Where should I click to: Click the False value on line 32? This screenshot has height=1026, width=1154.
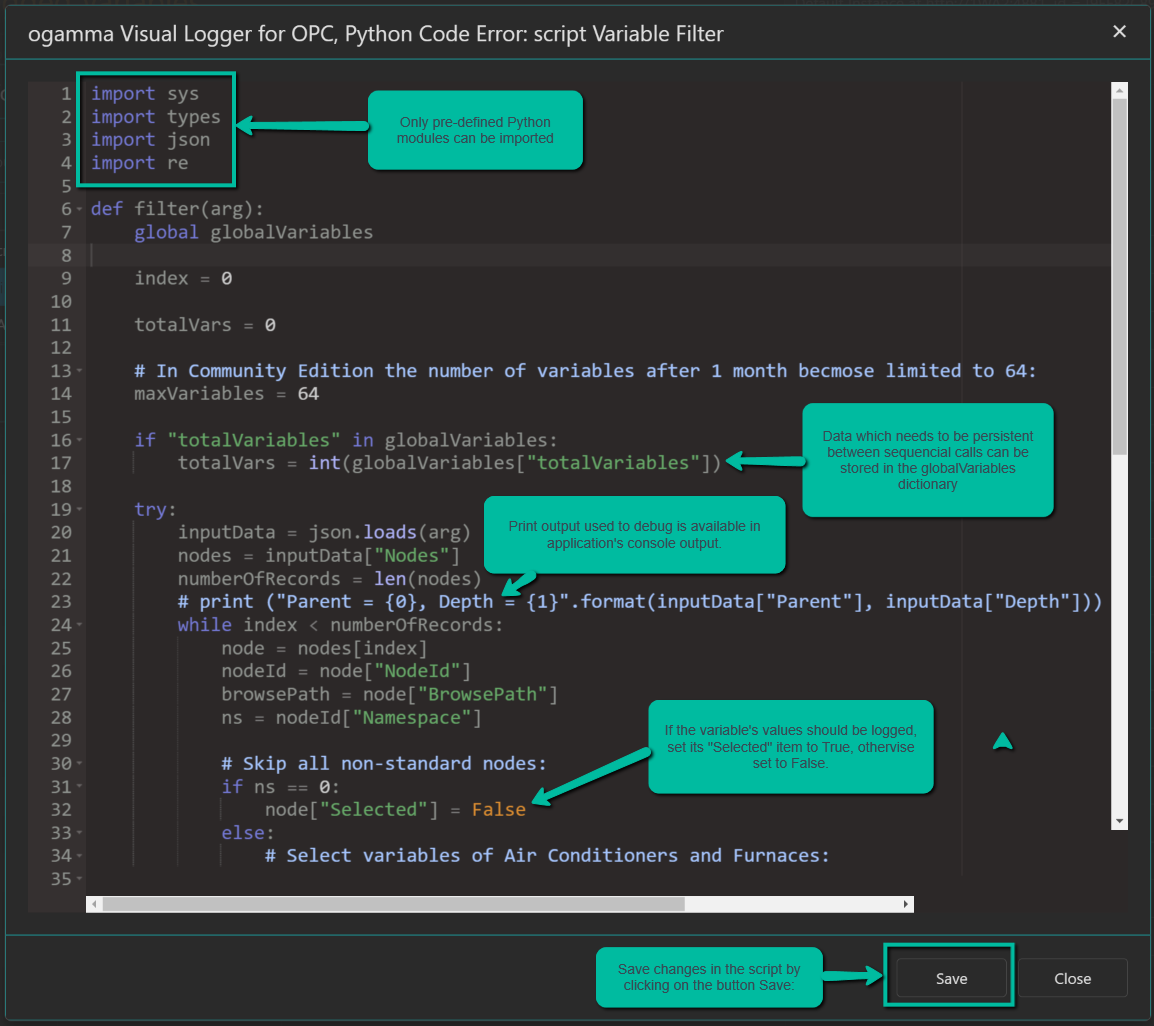[x=498, y=810]
